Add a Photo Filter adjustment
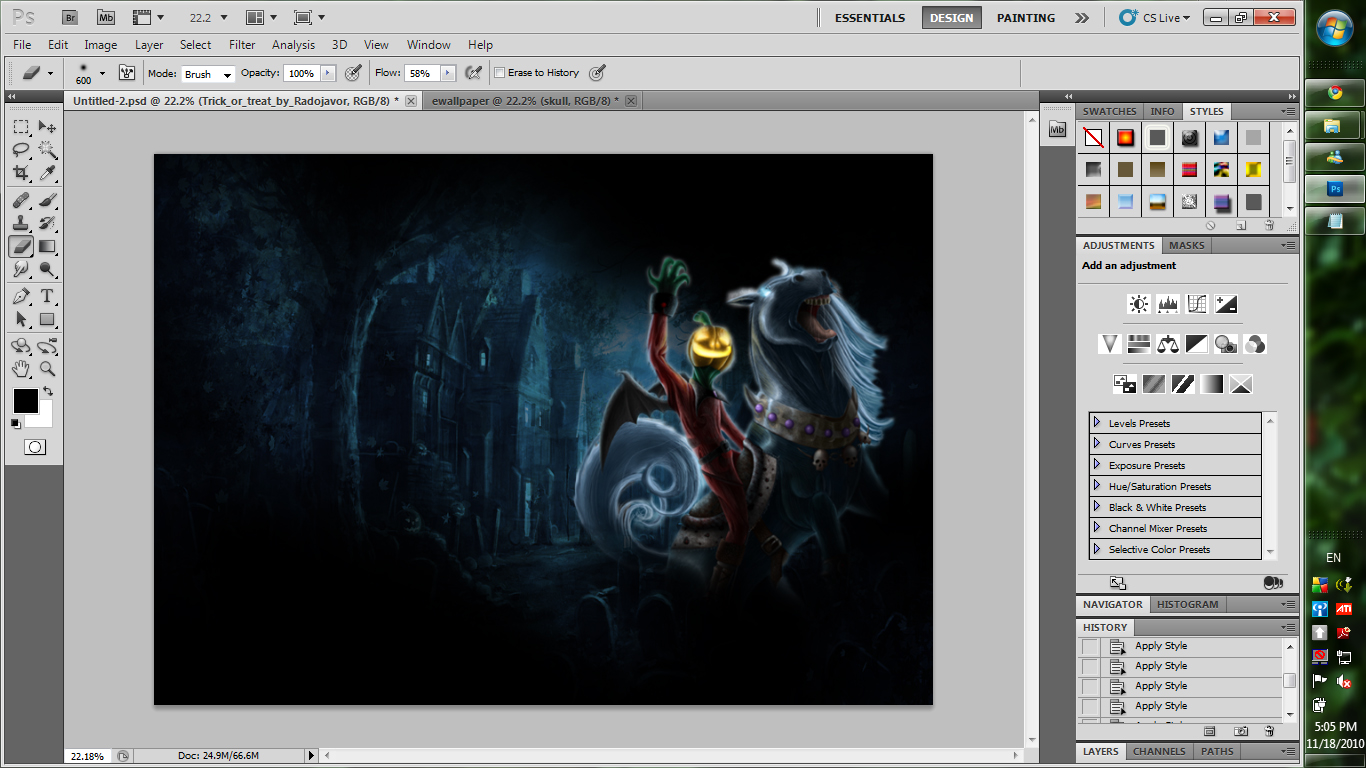 pos(1226,344)
